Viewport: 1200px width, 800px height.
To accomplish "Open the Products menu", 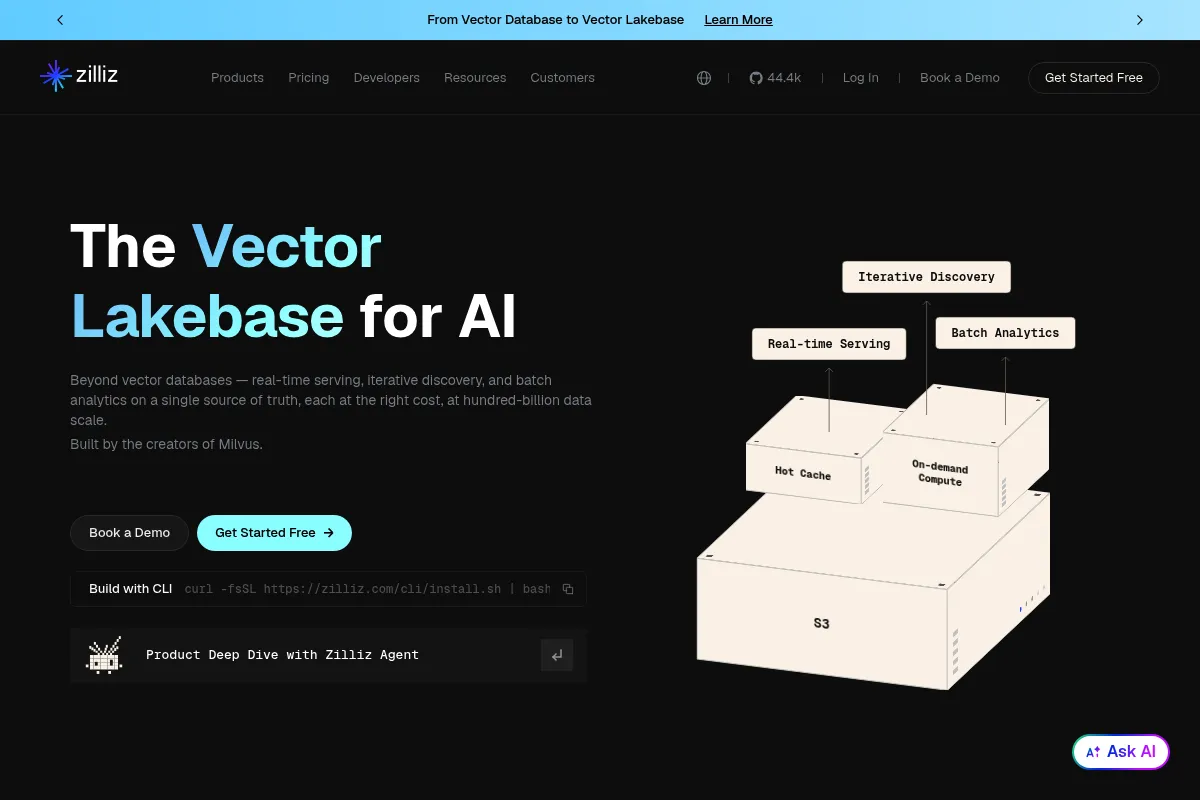I will click(237, 78).
